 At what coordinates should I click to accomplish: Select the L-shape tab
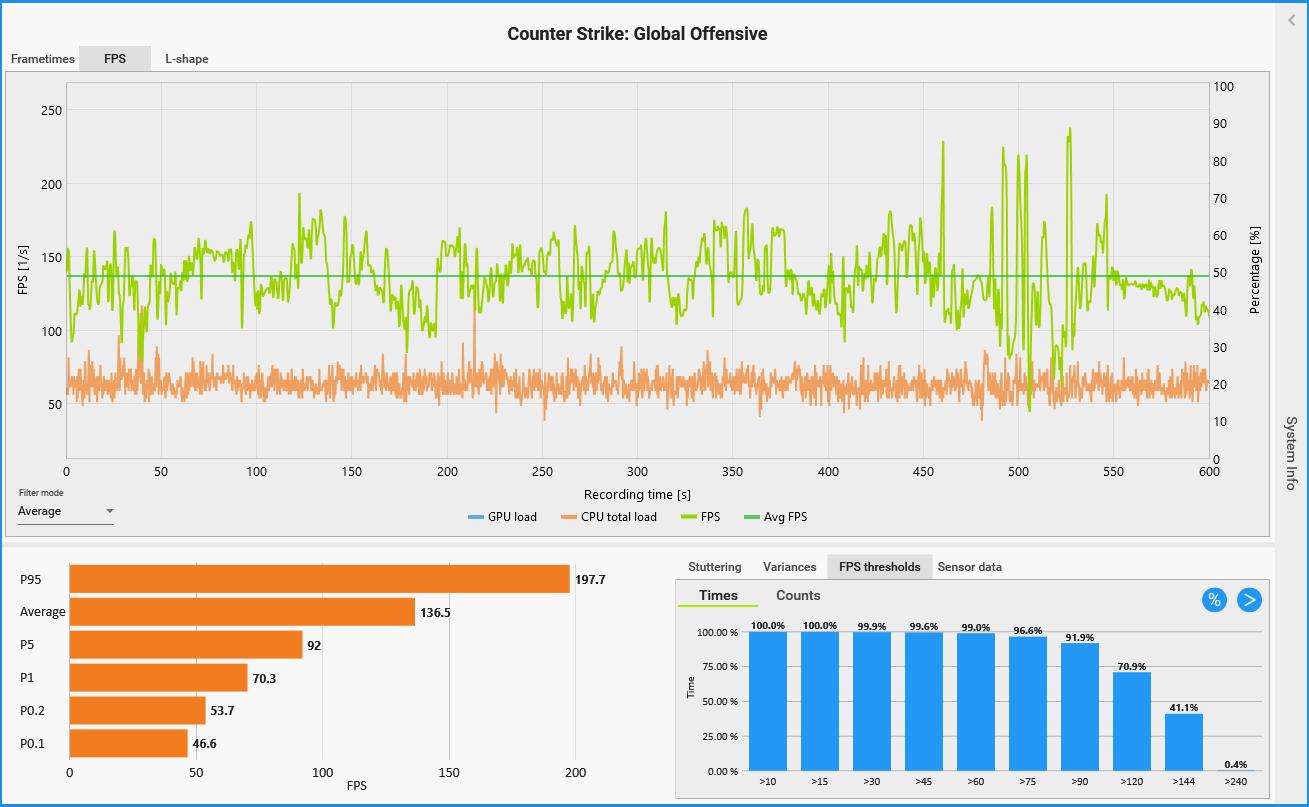pos(187,59)
